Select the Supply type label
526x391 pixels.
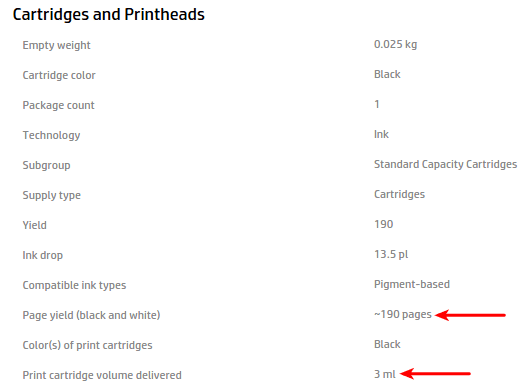coord(52,196)
